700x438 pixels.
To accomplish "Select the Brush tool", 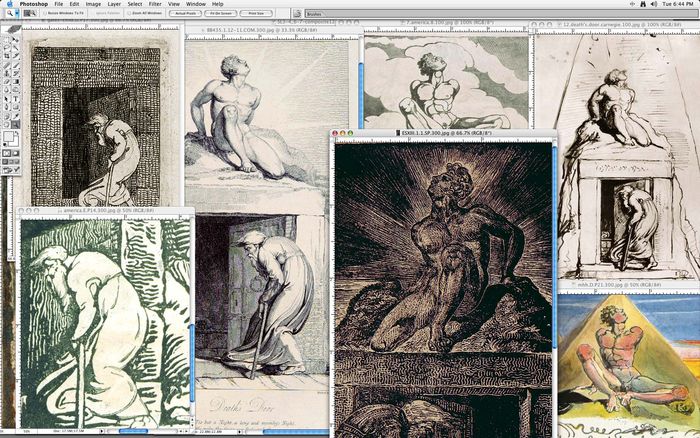I will (x=15, y=65).
